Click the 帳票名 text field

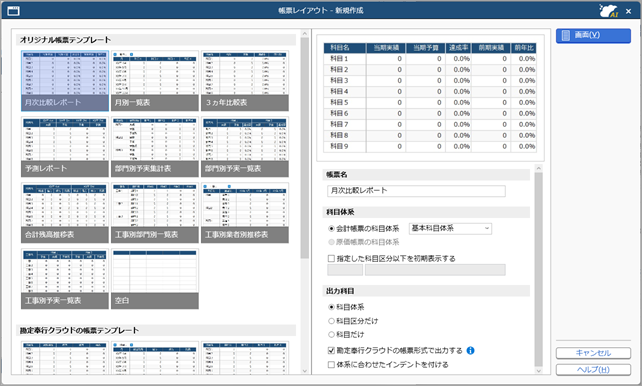tap(416, 191)
